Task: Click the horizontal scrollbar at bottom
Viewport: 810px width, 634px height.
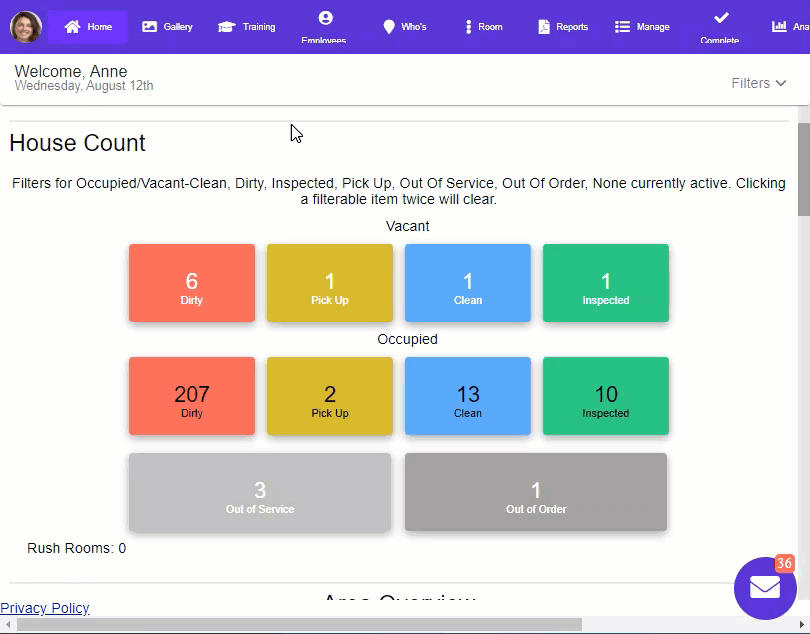Action: 300,625
